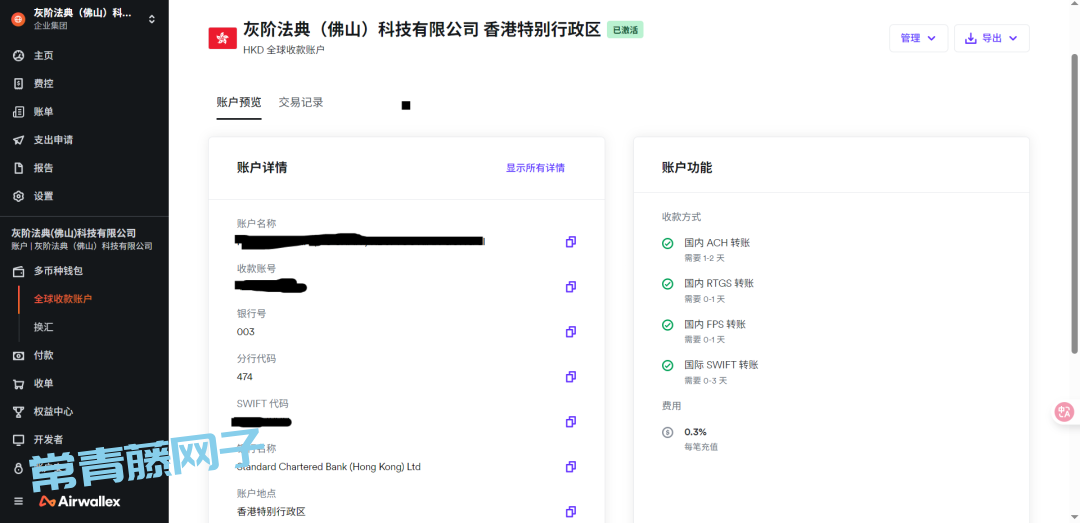Click the 开发者 monitor icon
1080x523 pixels.
(19, 440)
